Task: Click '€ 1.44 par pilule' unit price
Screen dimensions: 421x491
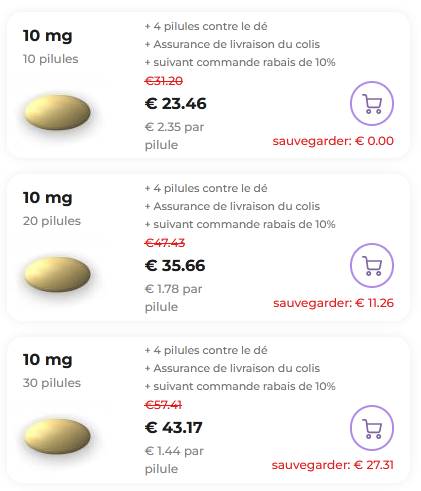Action: [x=174, y=460]
